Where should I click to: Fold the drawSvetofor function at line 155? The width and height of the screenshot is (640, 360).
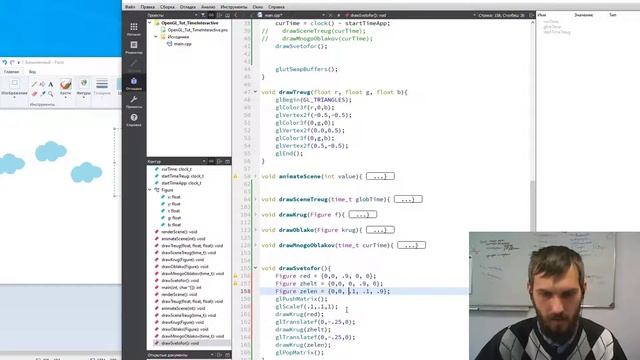click(256, 268)
